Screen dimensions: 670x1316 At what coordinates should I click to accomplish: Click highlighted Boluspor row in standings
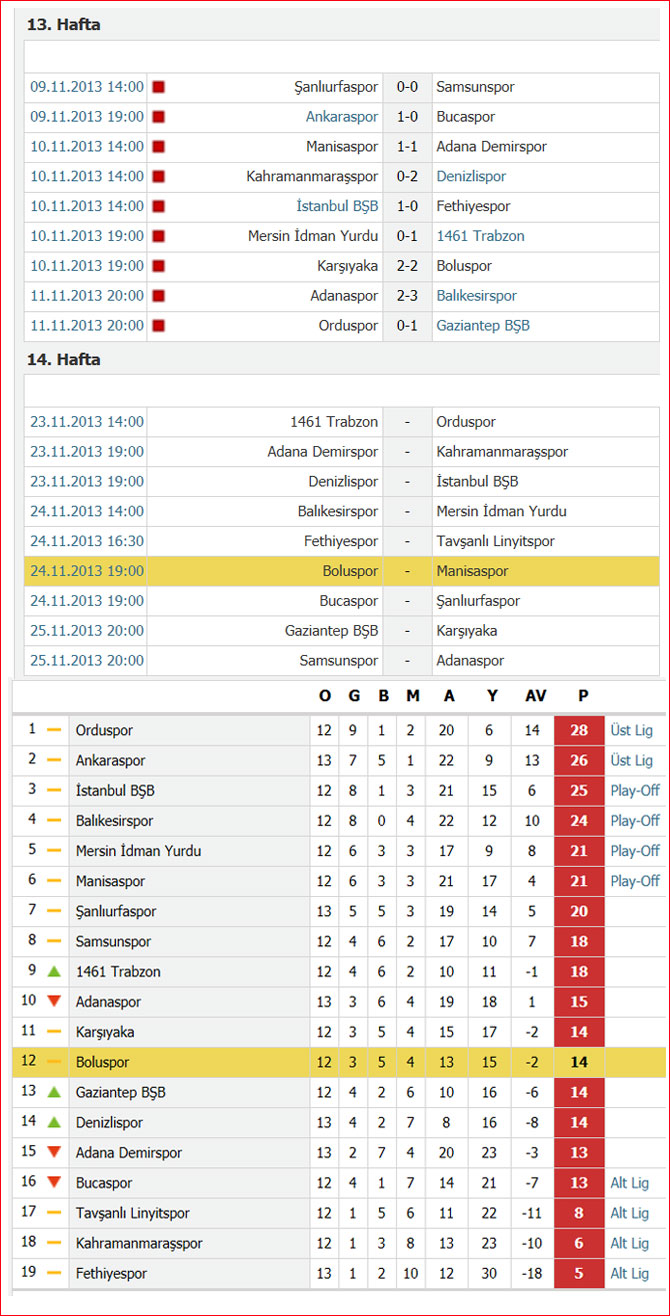click(x=338, y=1062)
